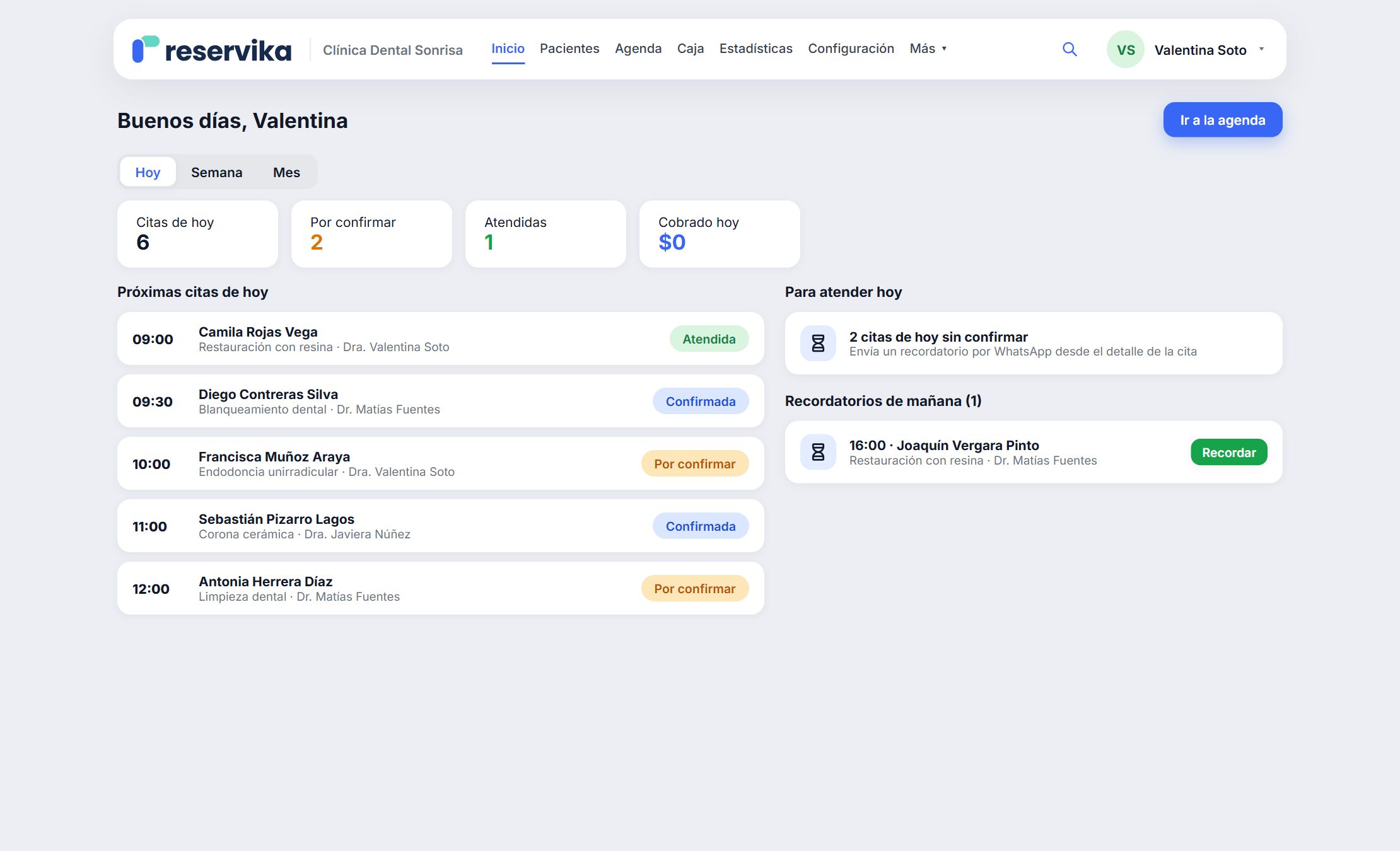Click the 2 citas de hoy sin confirmar notice
The image size is (1400, 851).
tap(1034, 344)
